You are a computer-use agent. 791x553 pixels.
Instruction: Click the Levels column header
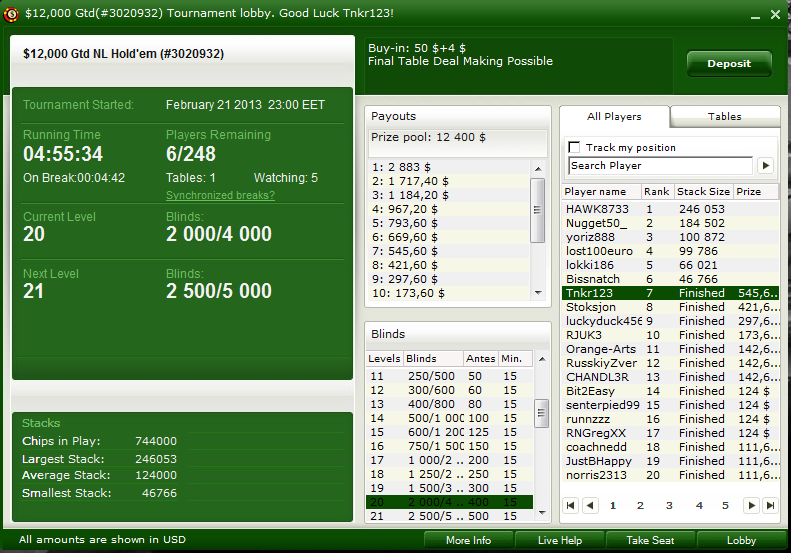[x=384, y=359]
